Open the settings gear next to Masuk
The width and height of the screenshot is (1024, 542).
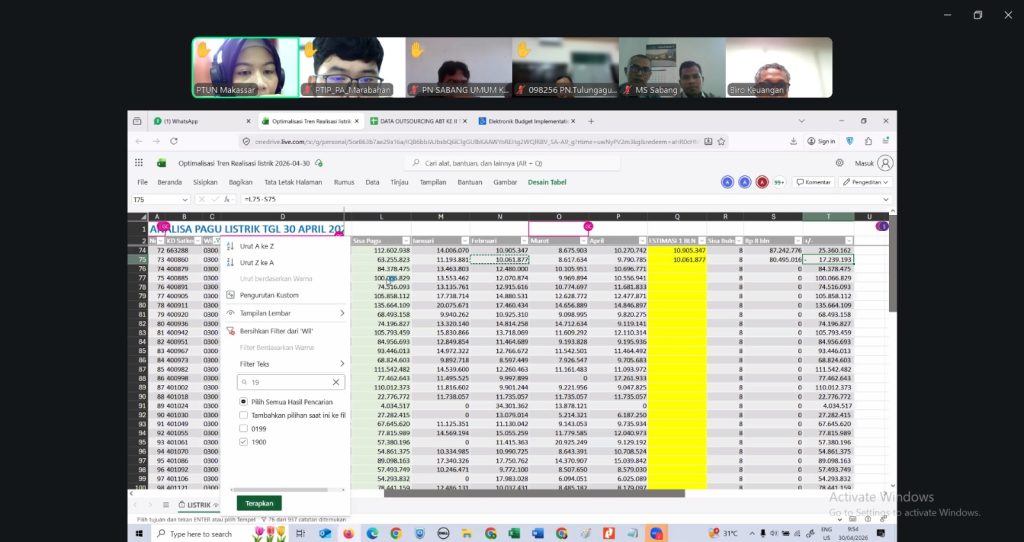click(839, 163)
